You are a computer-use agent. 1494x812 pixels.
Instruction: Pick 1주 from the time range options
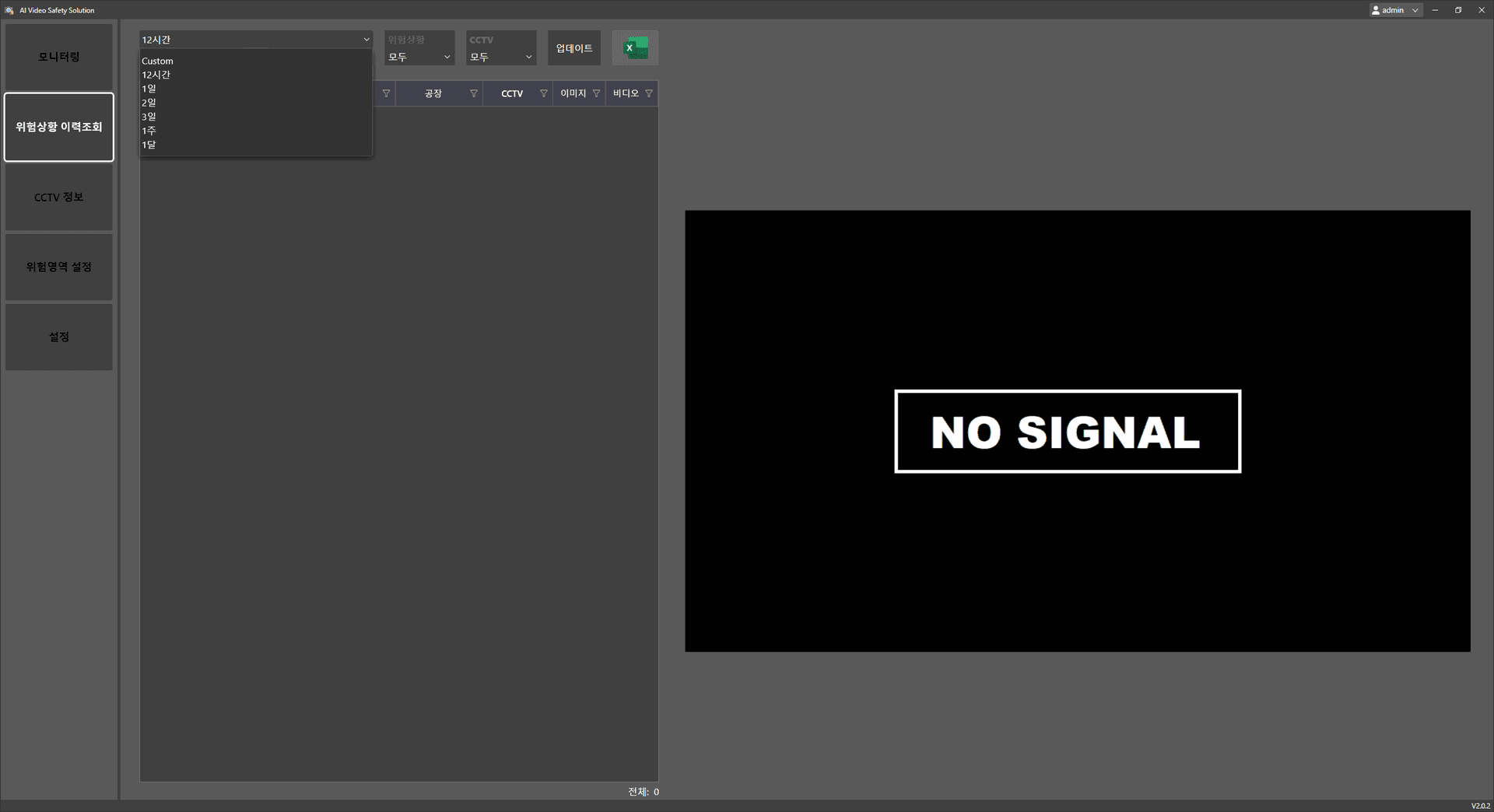[149, 131]
